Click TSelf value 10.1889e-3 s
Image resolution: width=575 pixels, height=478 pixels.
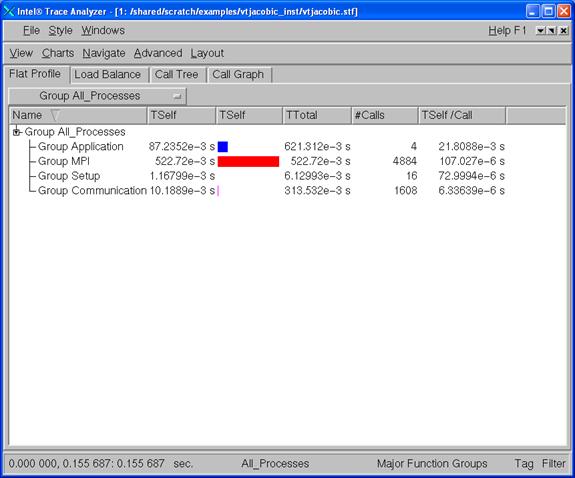coord(182,191)
